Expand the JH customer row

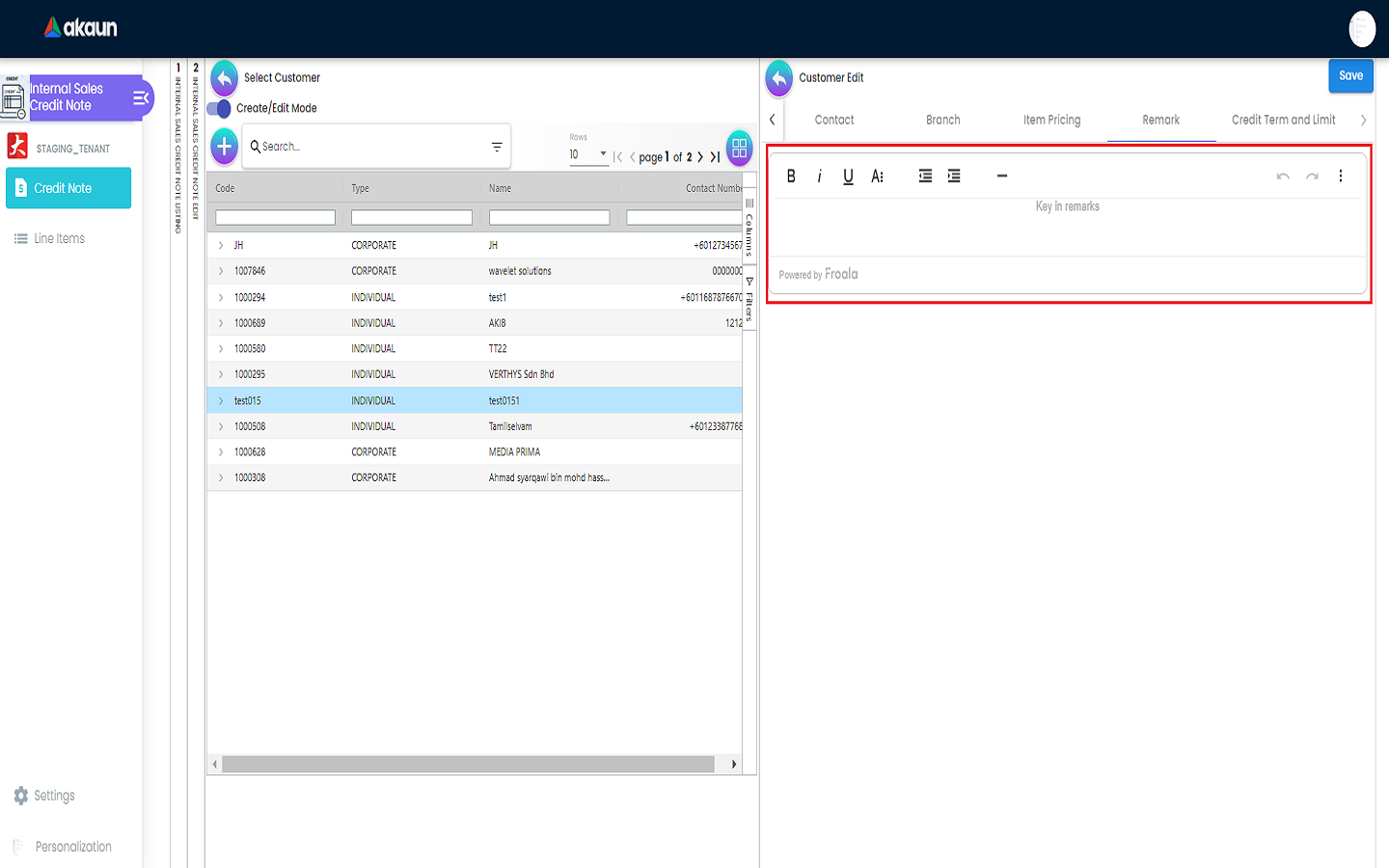tap(221, 246)
